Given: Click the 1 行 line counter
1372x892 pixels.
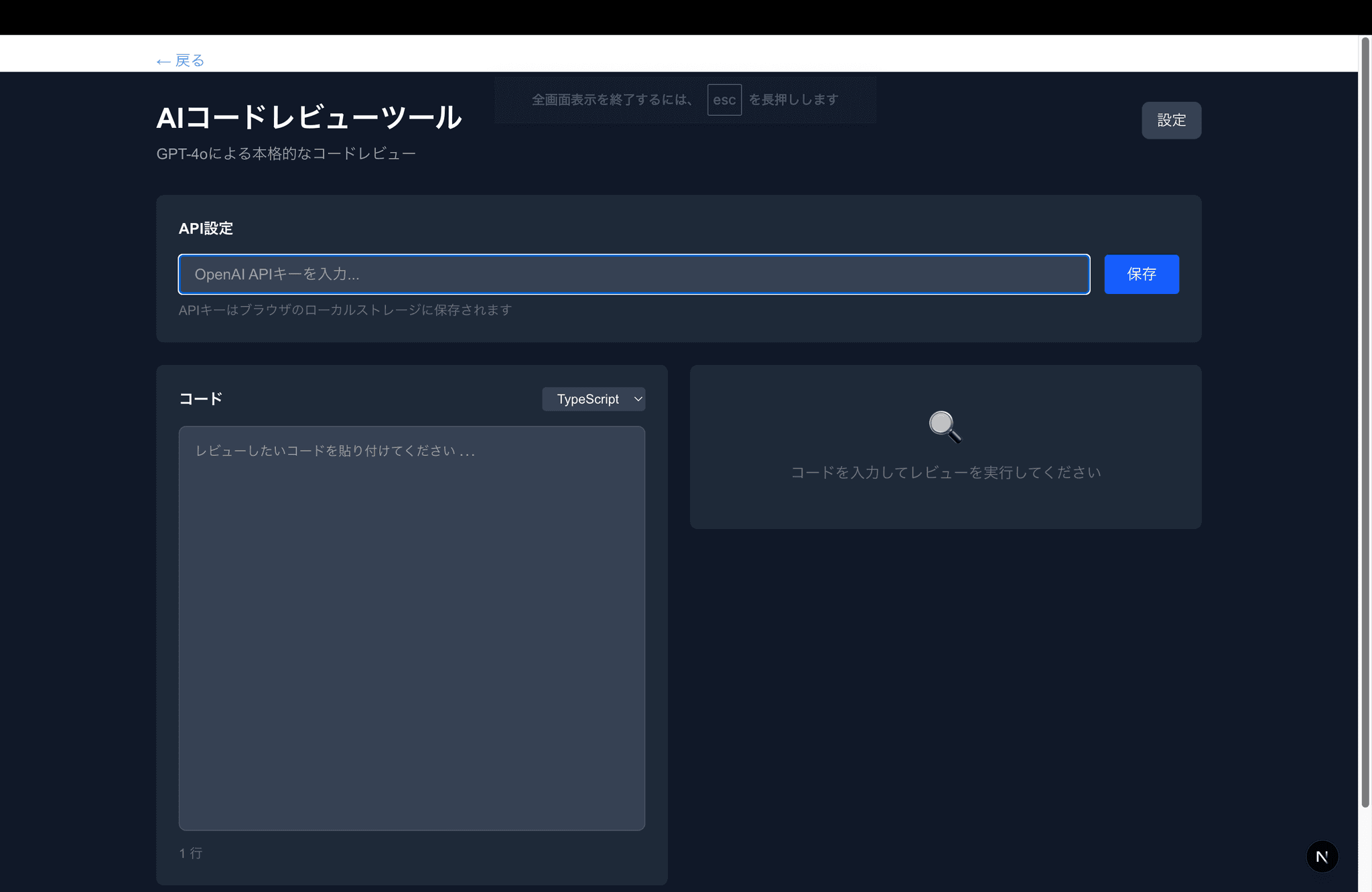Looking at the screenshot, I should point(191,853).
